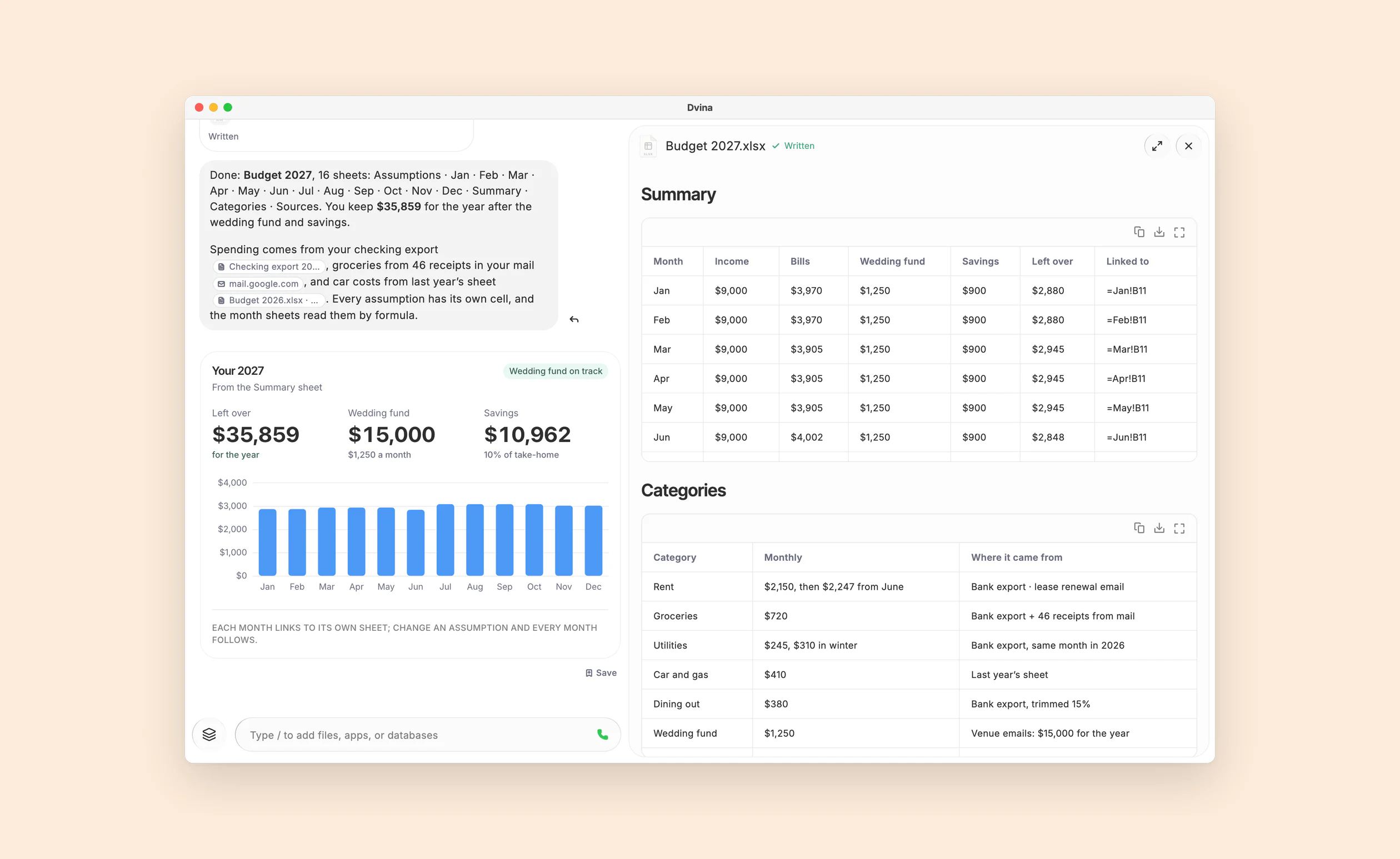This screenshot has width=1400, height=859.
Task: Click the reply arrow beside the message
Action: [x=574, y=319]
